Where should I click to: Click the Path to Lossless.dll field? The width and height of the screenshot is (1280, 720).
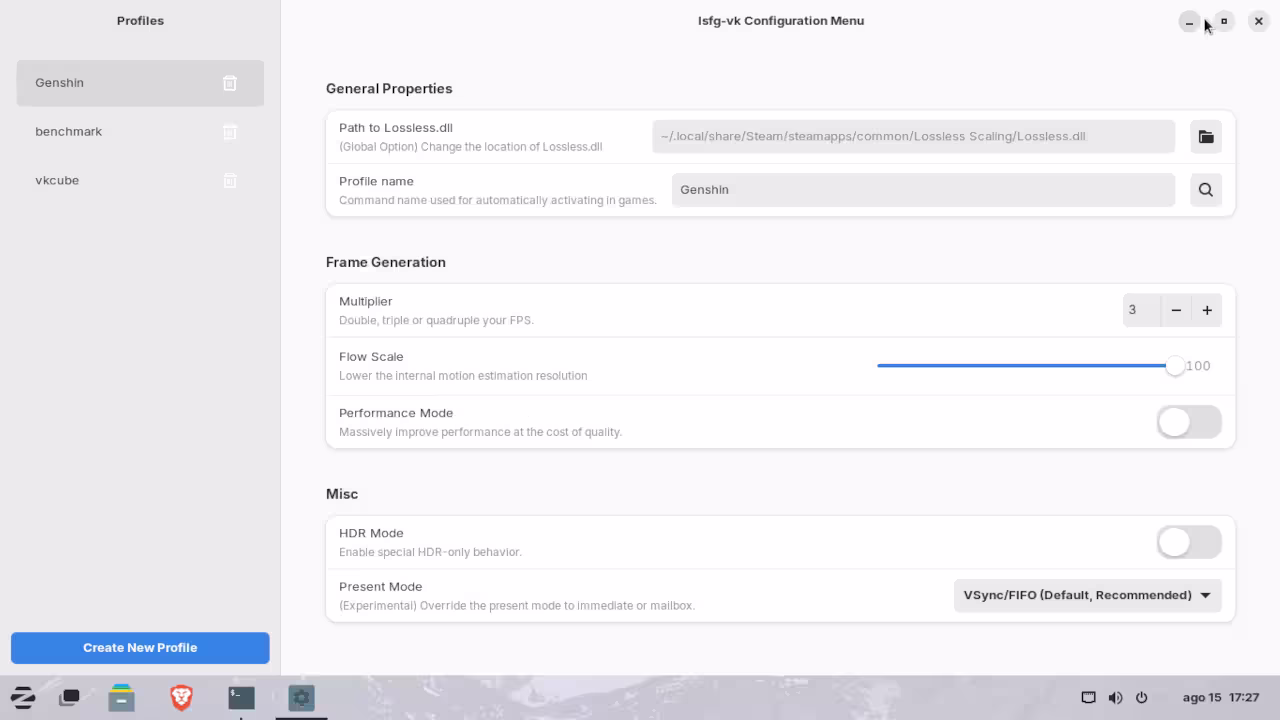(913, 137)
